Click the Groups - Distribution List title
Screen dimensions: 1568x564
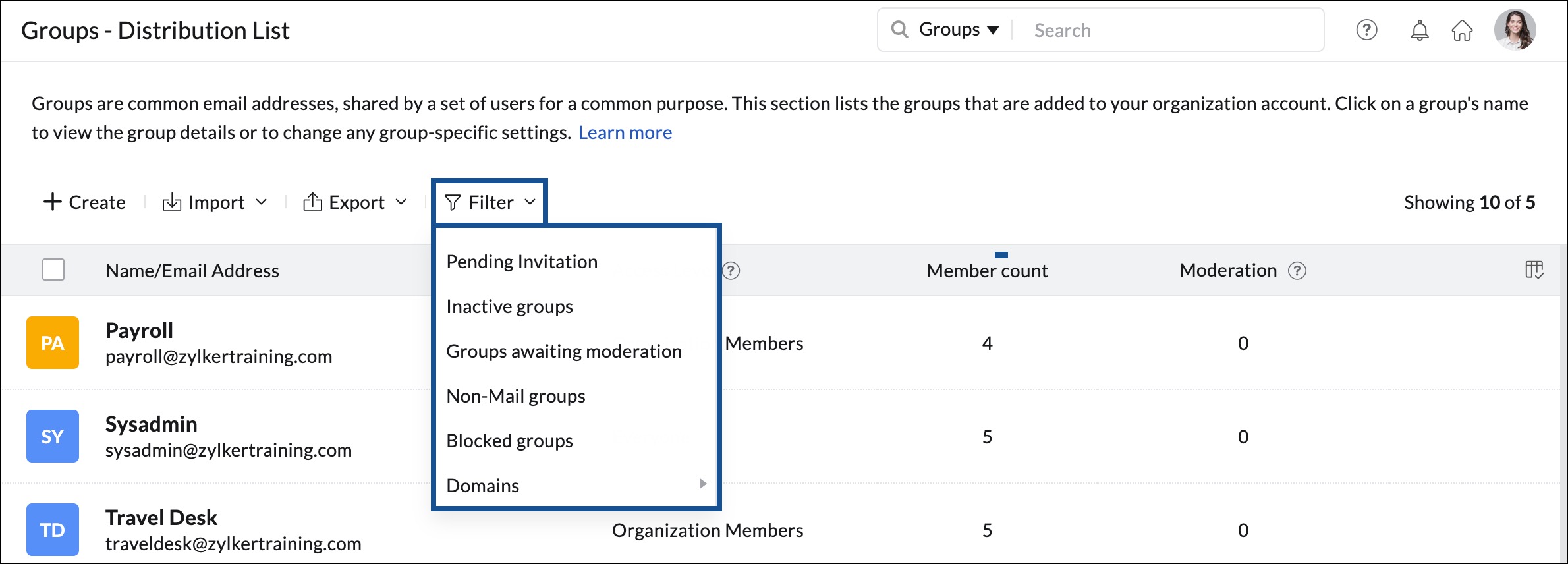click(x=155, y=30)
